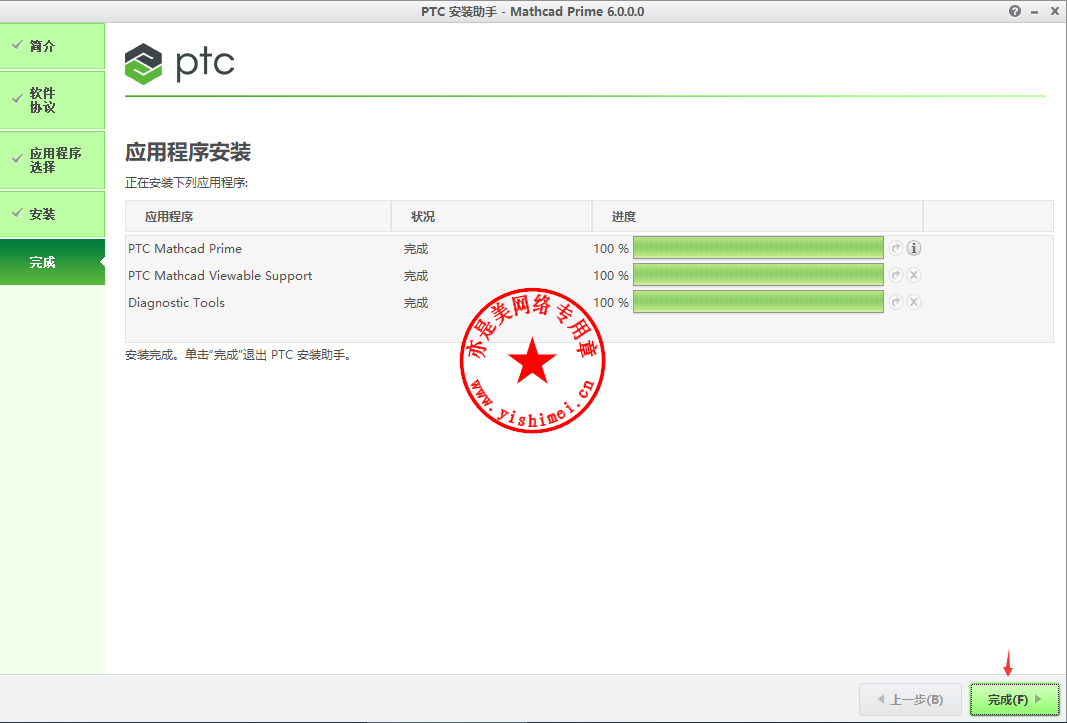The image size is (1067, 723).
Task: Click 100 % value for Mathcad Viewable Support
Action: click(611, 276)
